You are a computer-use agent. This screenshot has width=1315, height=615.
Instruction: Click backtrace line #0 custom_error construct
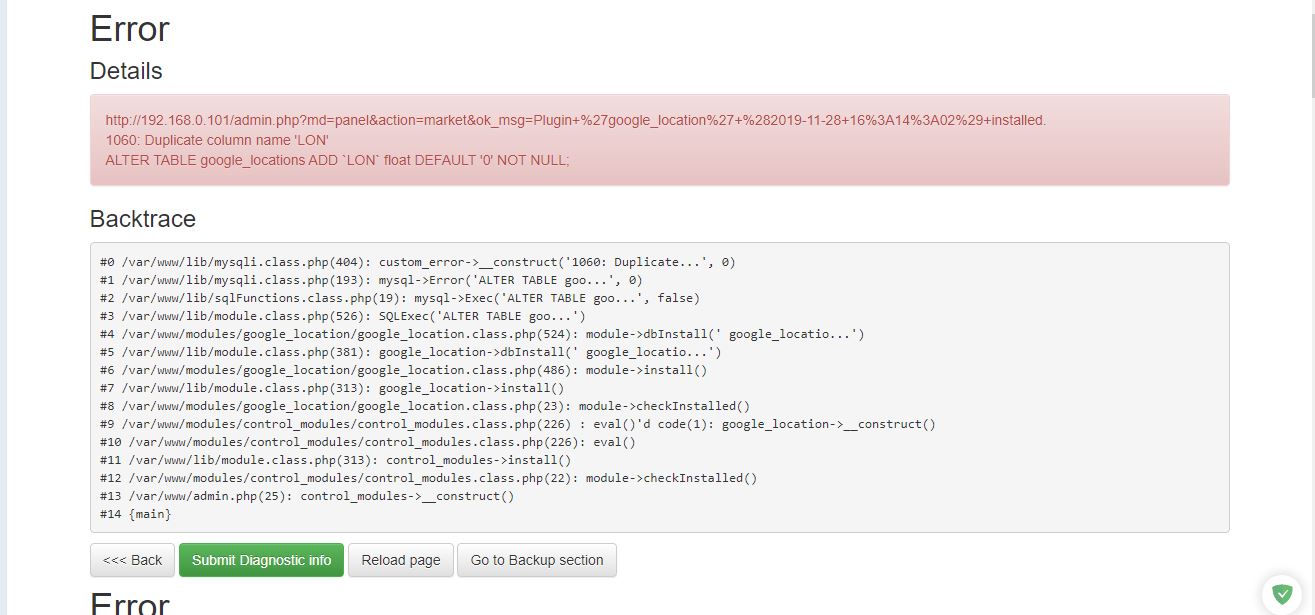[417, 262]
